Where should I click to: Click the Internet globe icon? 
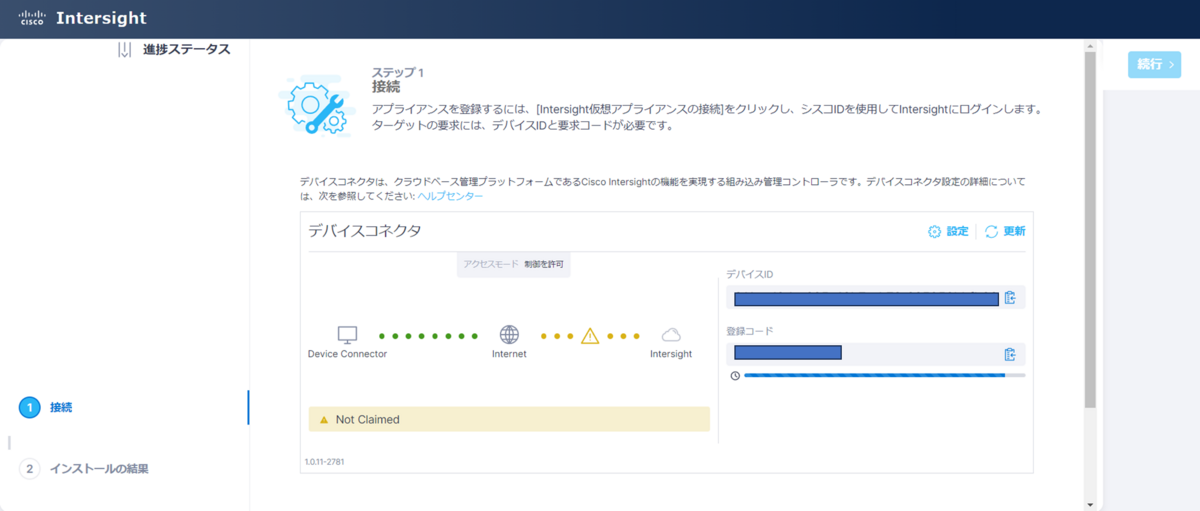[x=509, y=335]
